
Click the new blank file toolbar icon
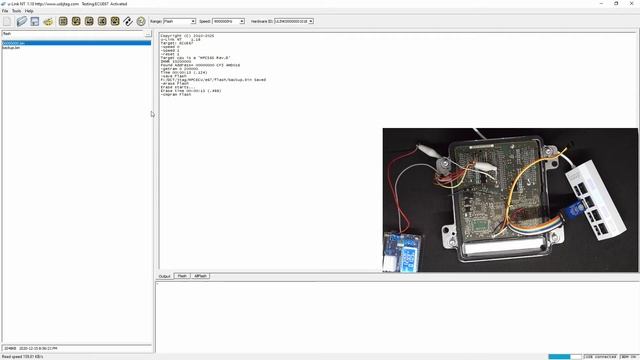pos(7,21)
